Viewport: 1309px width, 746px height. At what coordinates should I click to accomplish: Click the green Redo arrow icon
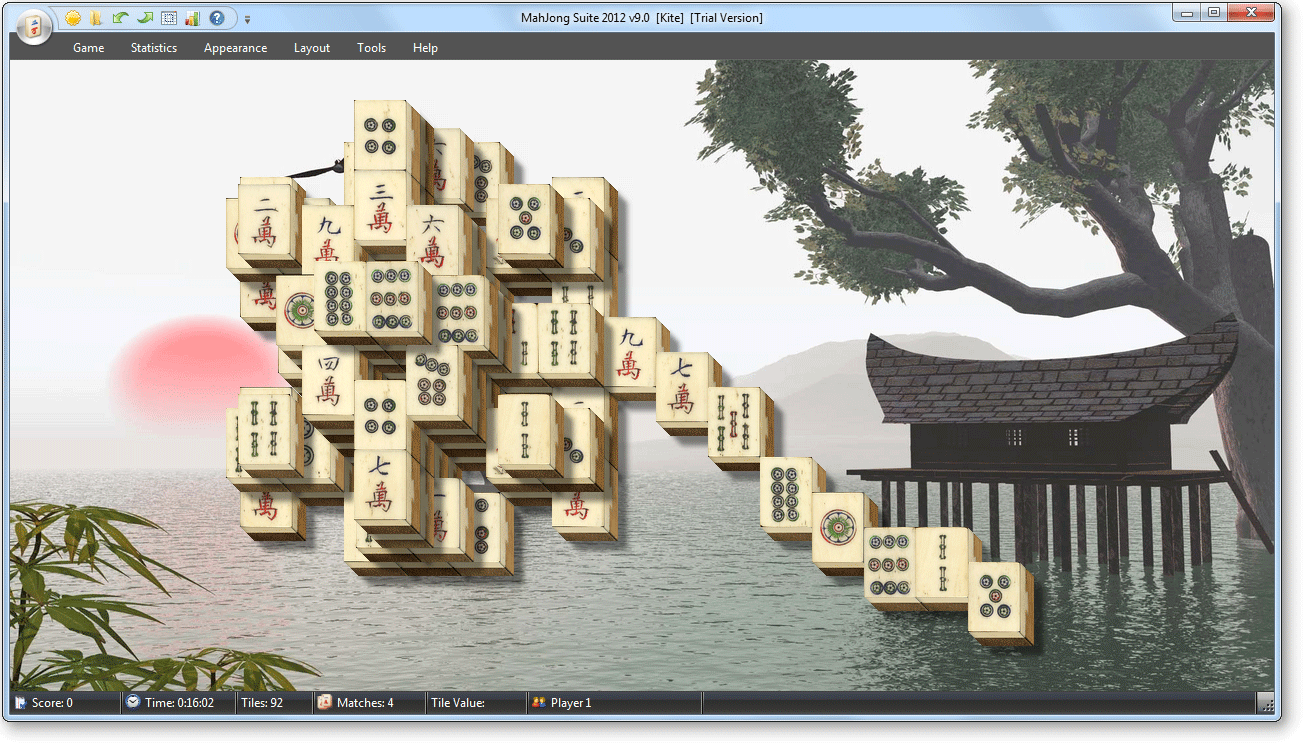[144, 18]
